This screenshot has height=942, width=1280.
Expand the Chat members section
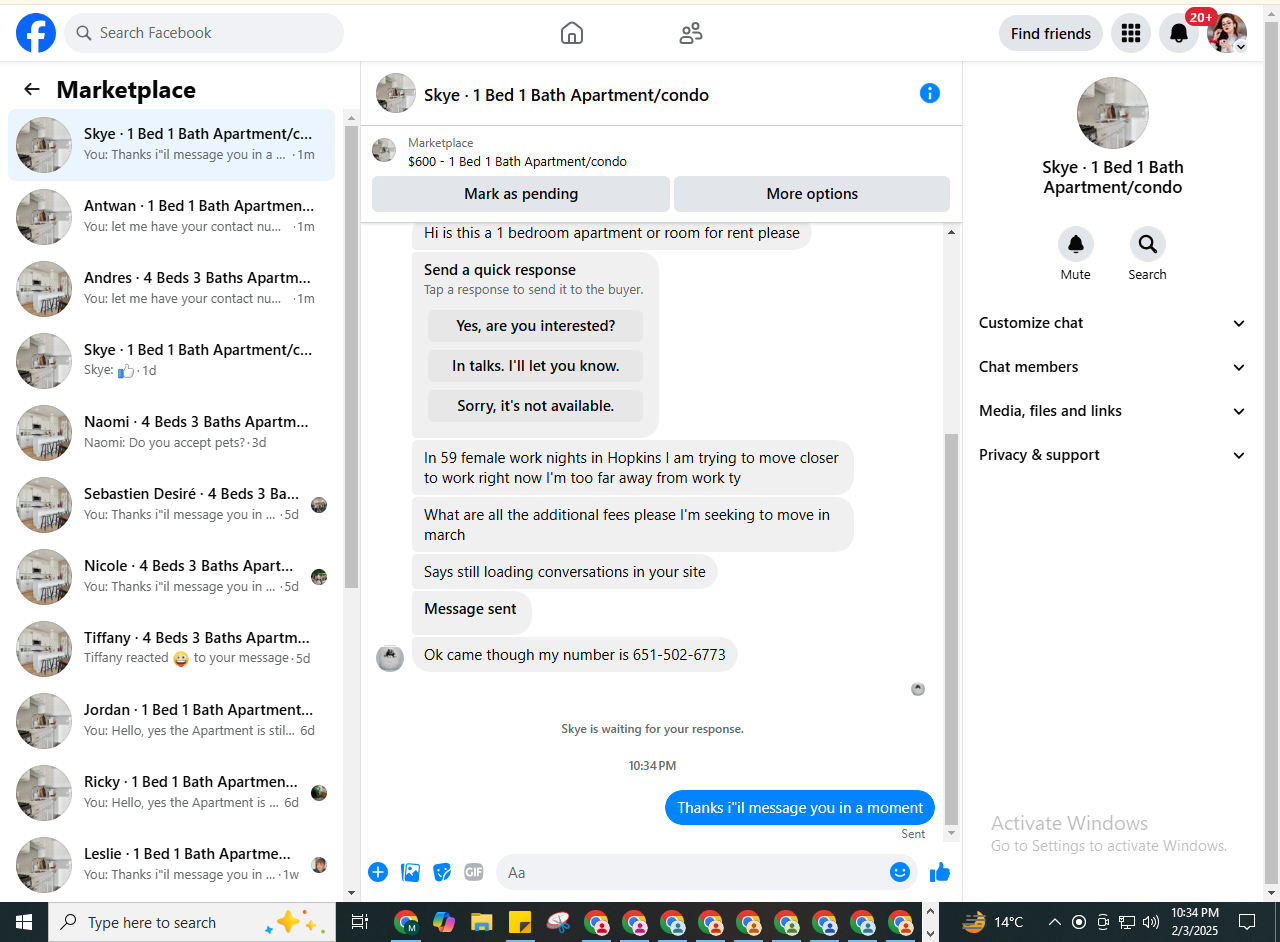coord(1113,367)
